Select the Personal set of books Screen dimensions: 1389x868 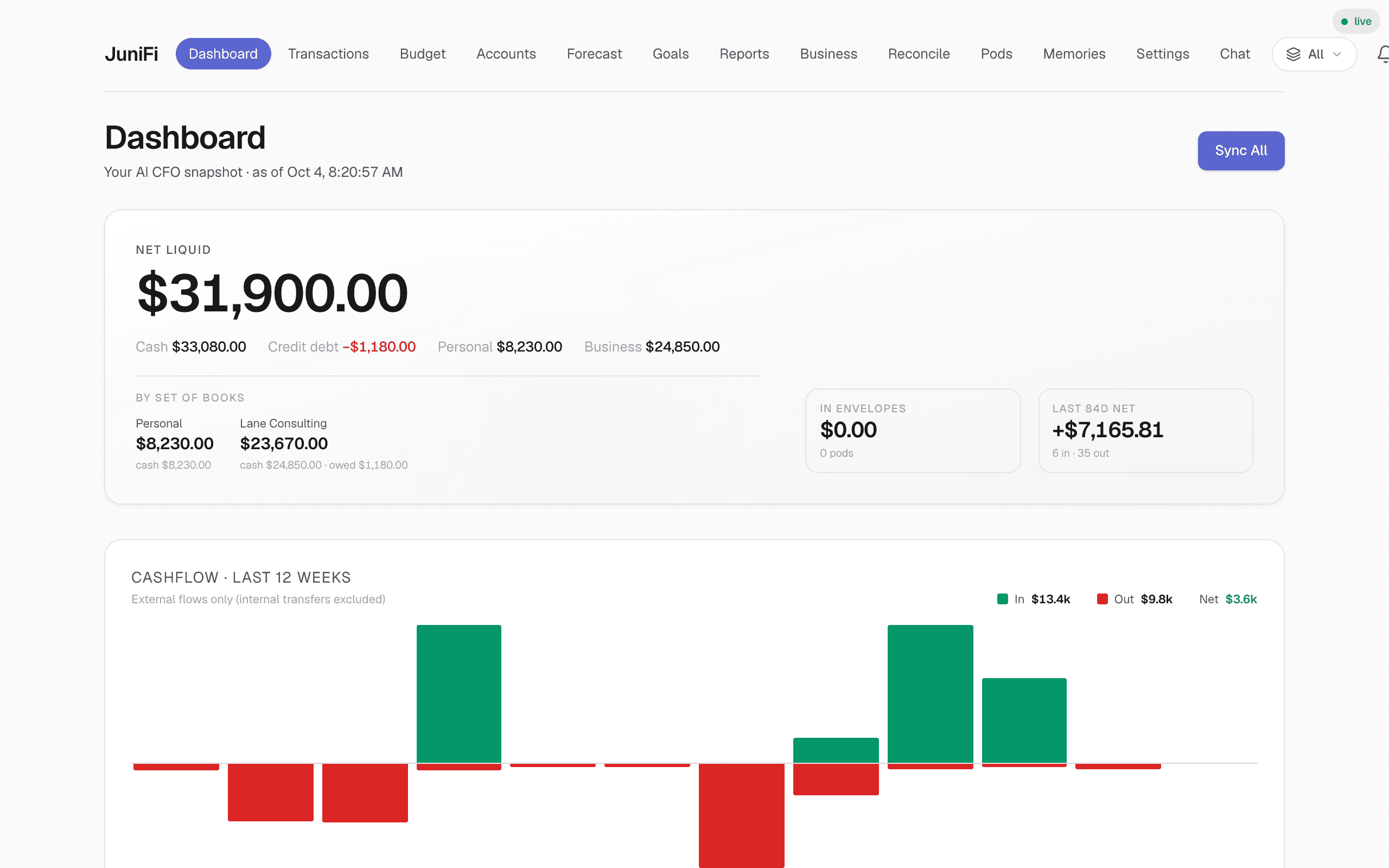tap(175, 444)
